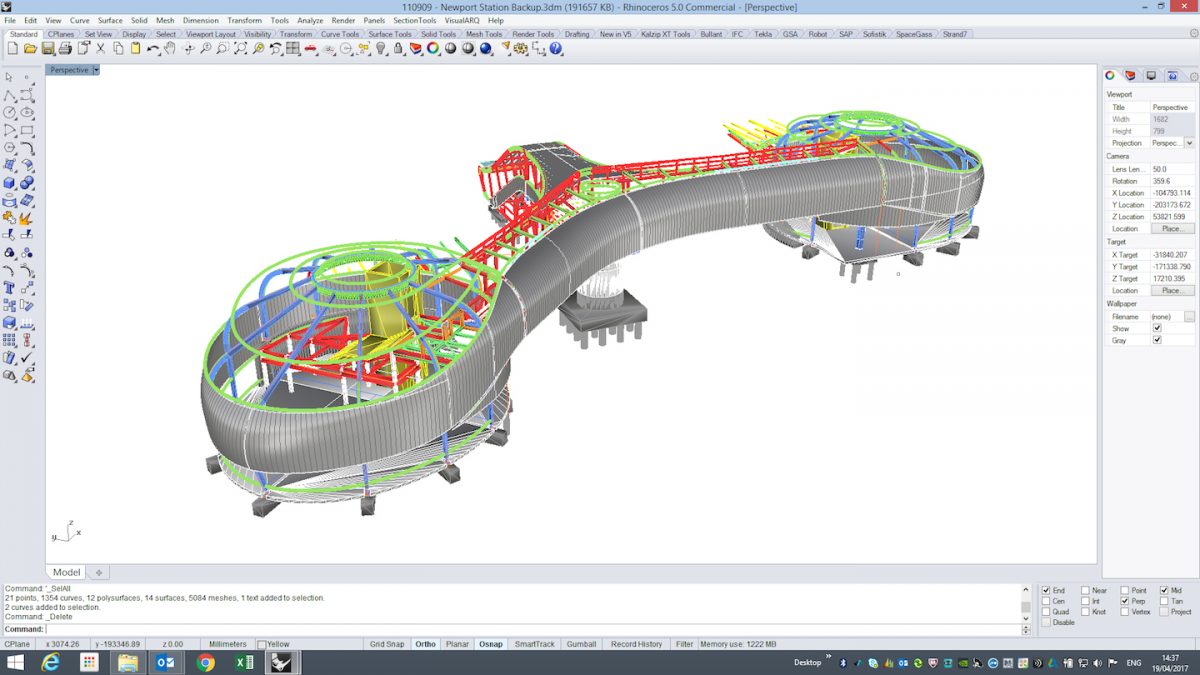Open the Analyze menu
The image size is (1200, 675).
(x=310, y=20)
